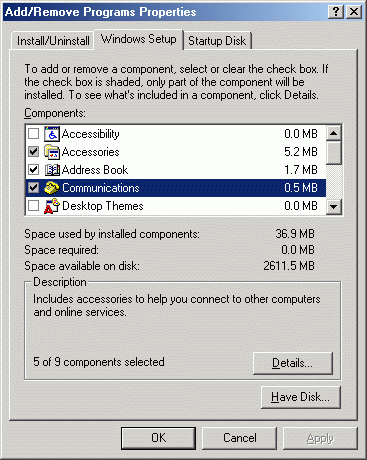367x460 pixels.
Task: Click the components list scroll down arrow
Action: [334, 207]
